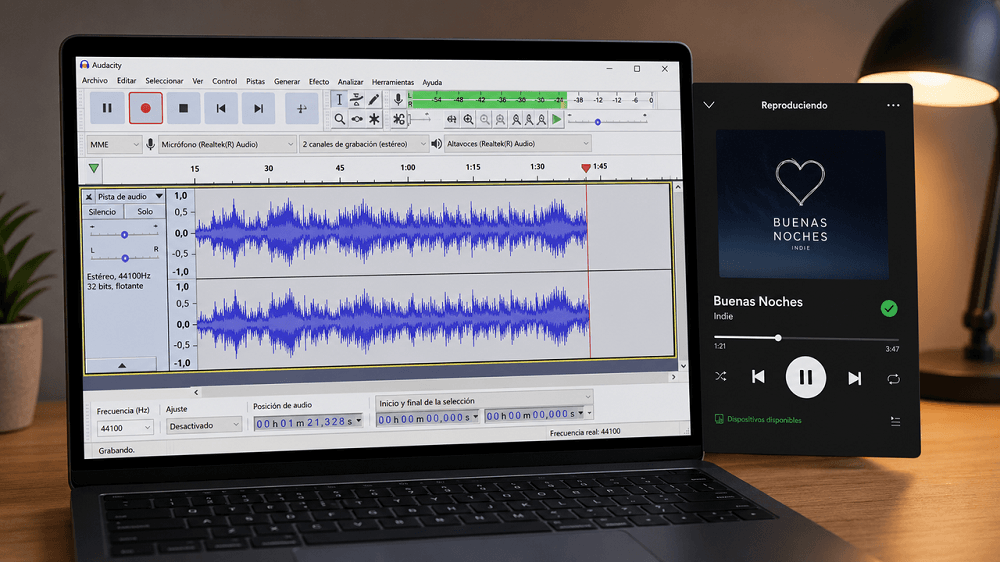Select the Selection (I-beam) tool

[339, 100]
